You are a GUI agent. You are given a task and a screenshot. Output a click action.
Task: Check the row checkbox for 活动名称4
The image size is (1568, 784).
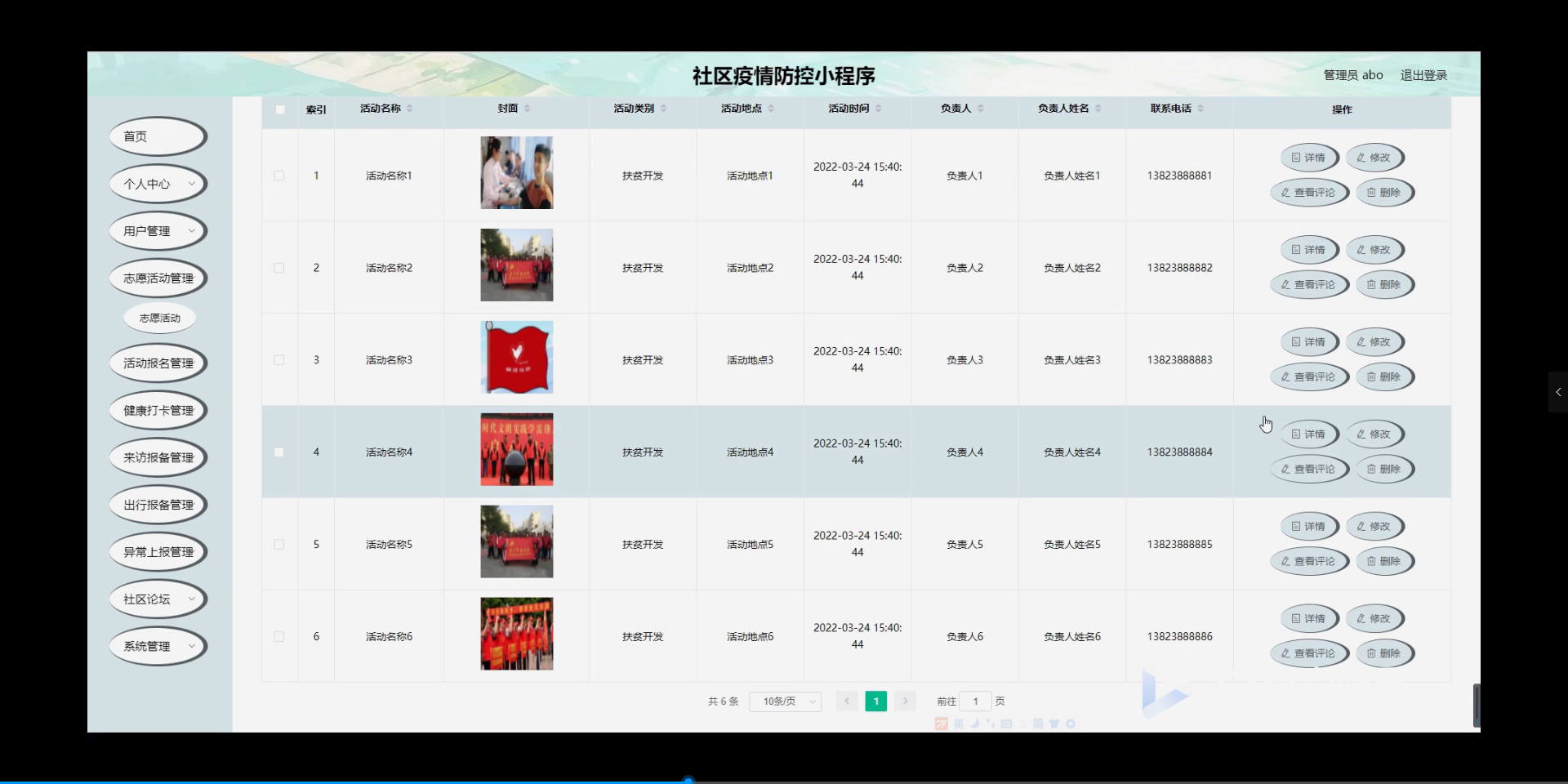pos(279,452)
